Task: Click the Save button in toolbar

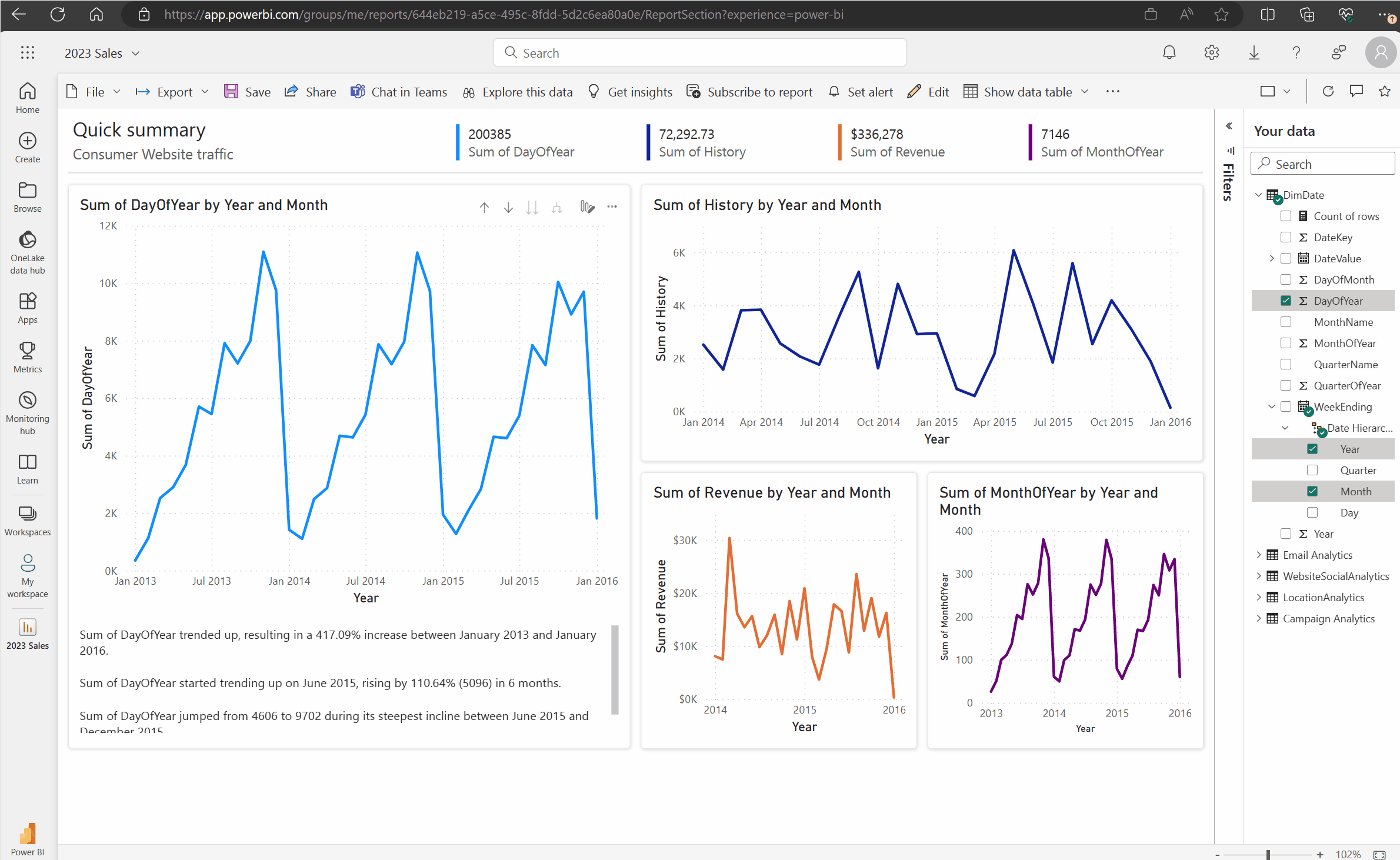Action: (x=248, y=91)
